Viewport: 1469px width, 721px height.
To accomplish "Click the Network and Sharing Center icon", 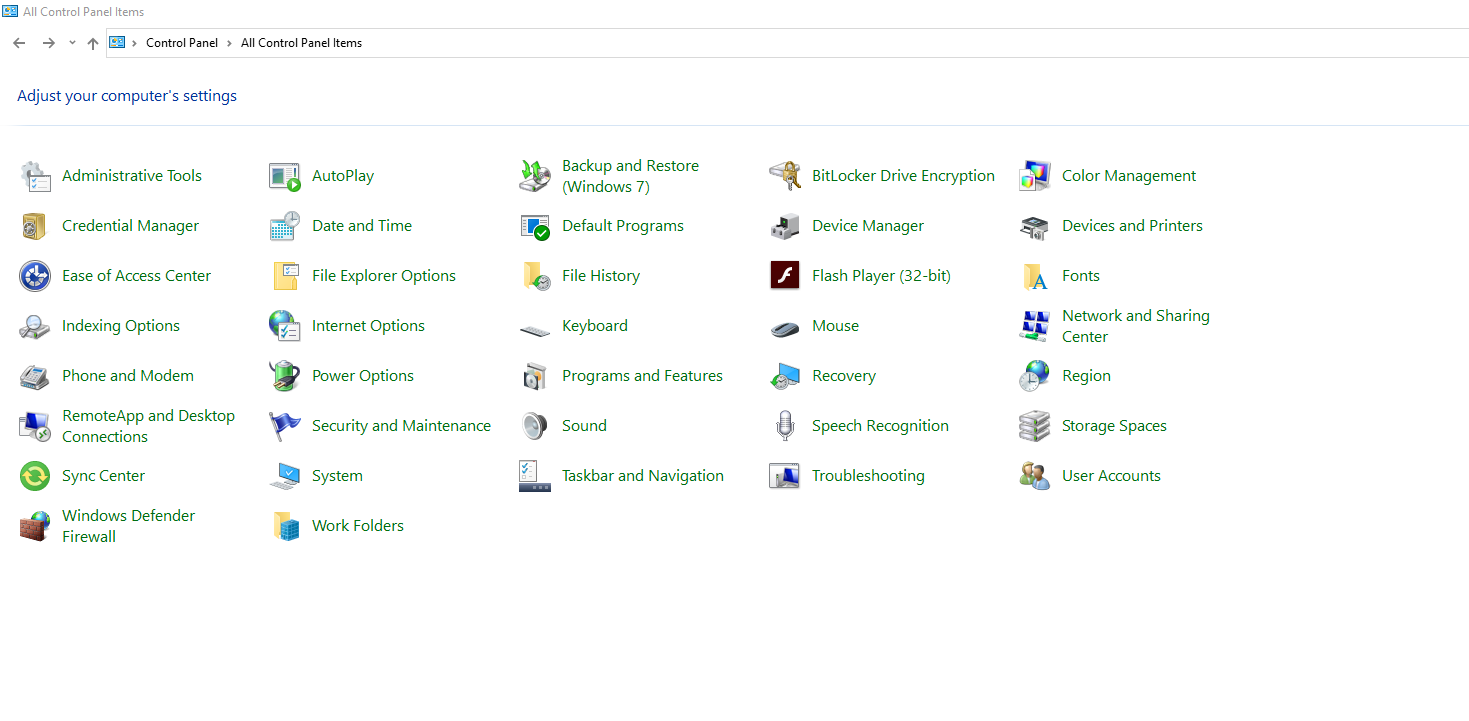I will [1035, 326].
